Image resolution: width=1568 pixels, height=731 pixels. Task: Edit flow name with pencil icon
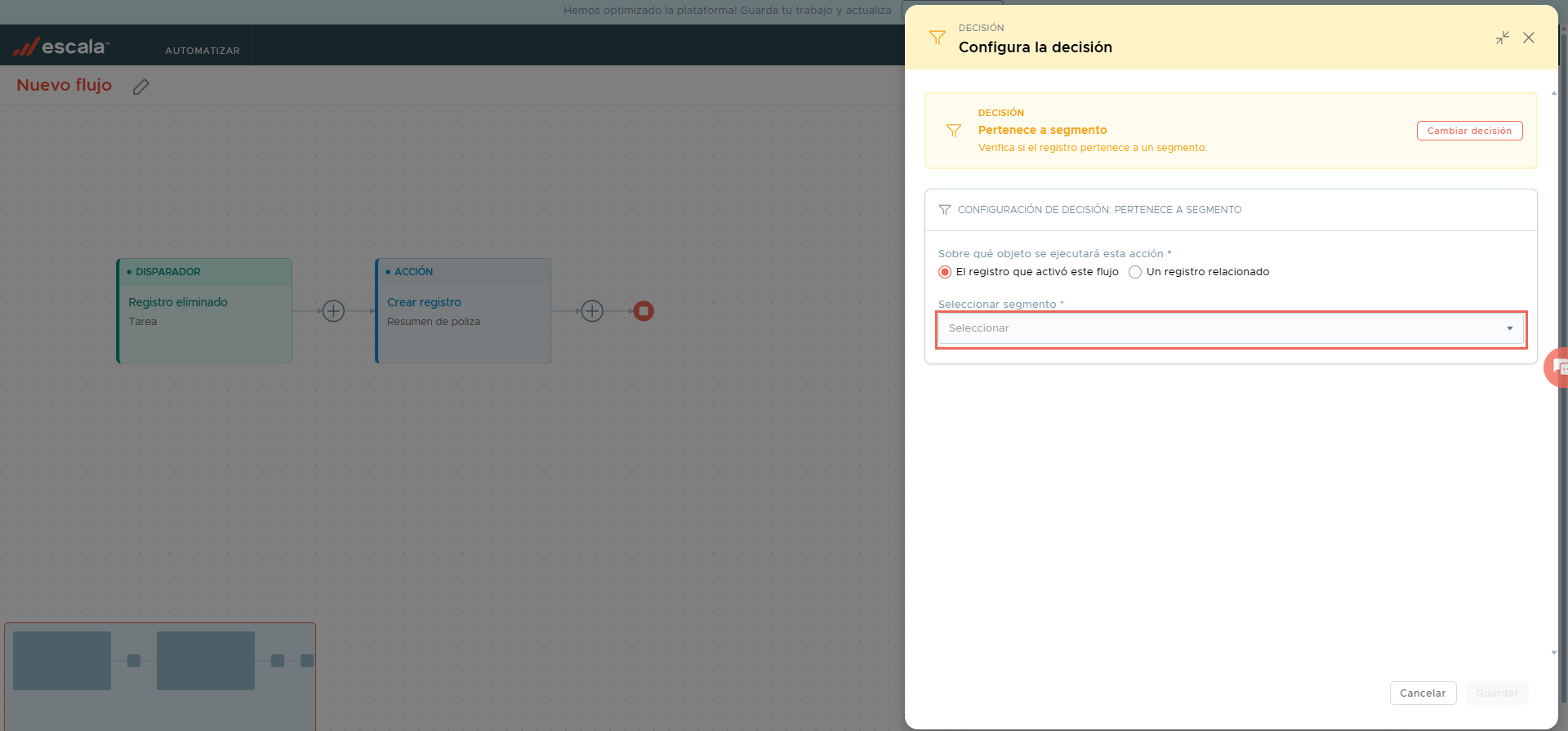(x=141, y=87)
